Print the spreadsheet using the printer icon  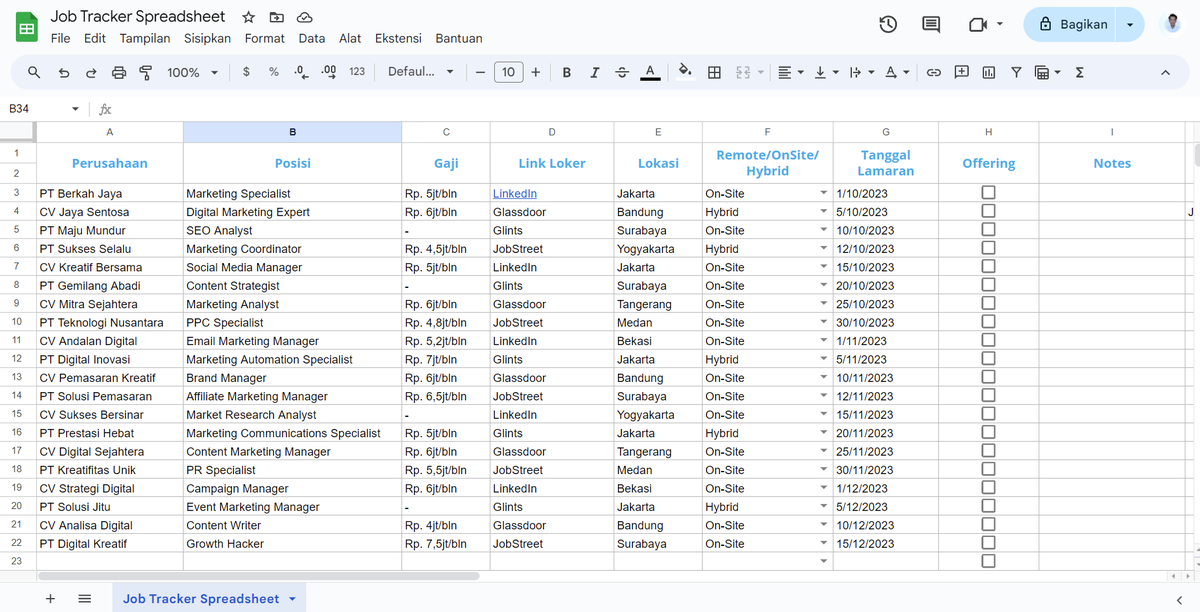119,72
